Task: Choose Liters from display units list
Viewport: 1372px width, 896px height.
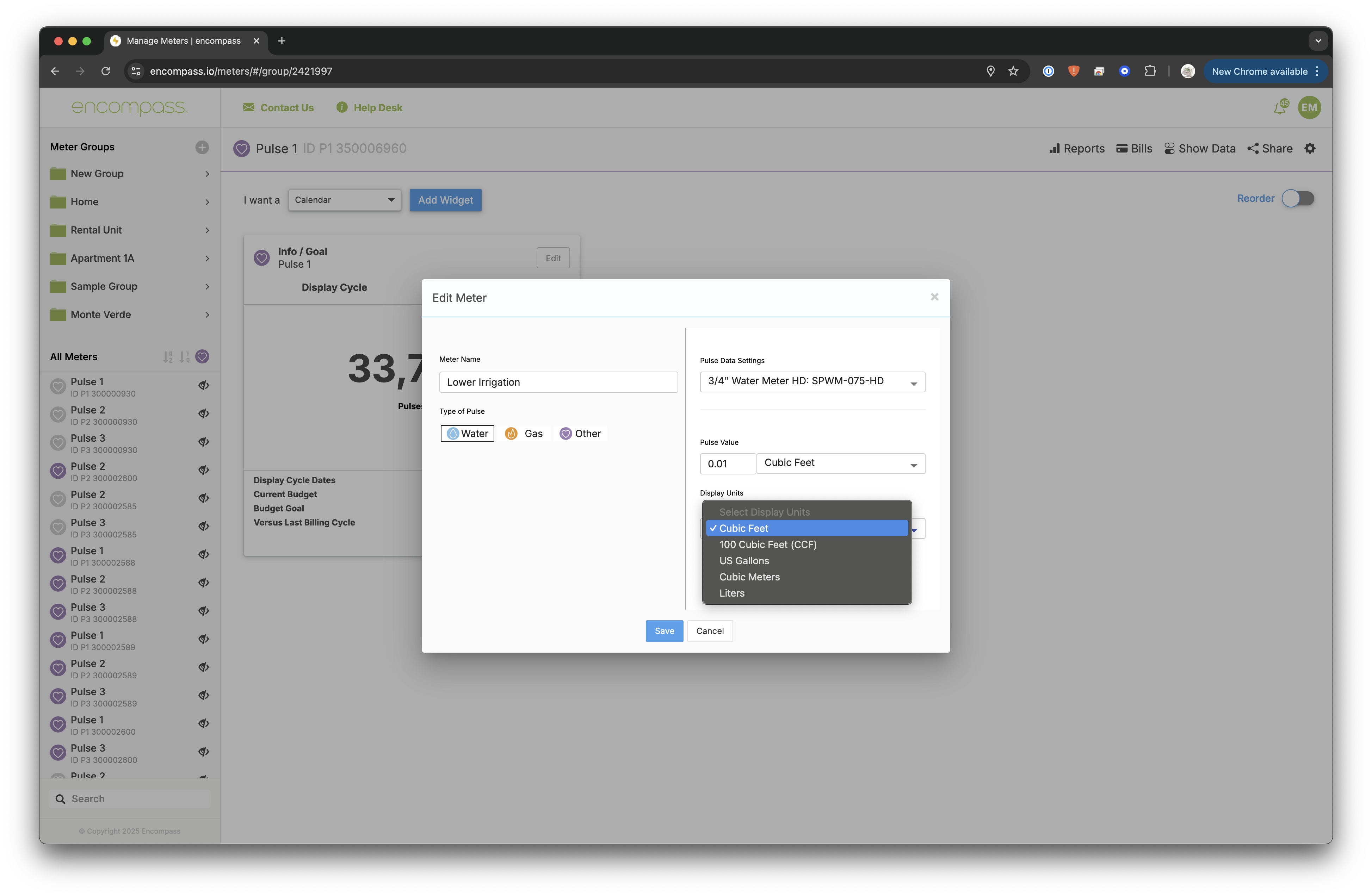Action: (x=731, y=593)
